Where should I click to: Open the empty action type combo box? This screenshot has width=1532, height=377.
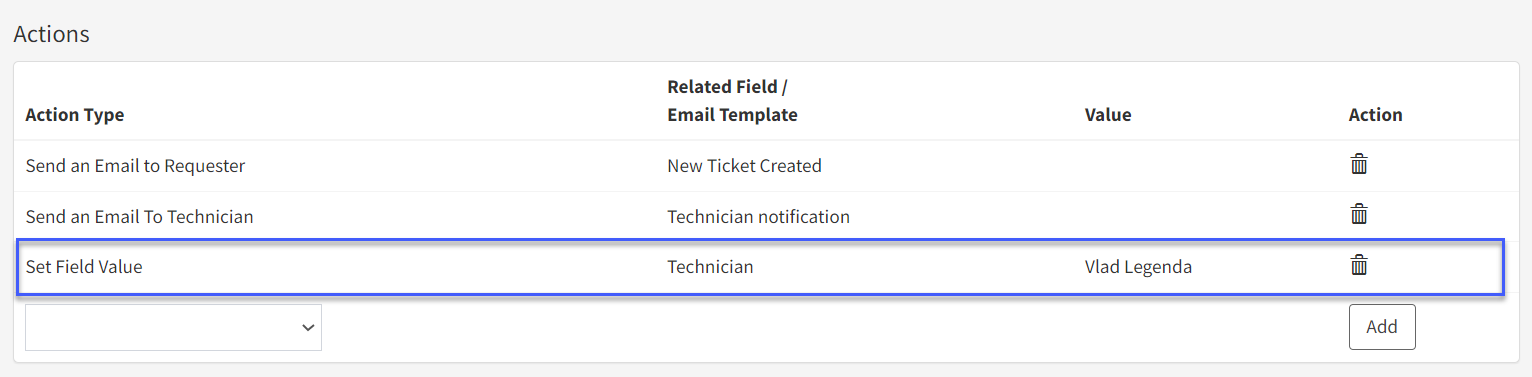point(173,328)
